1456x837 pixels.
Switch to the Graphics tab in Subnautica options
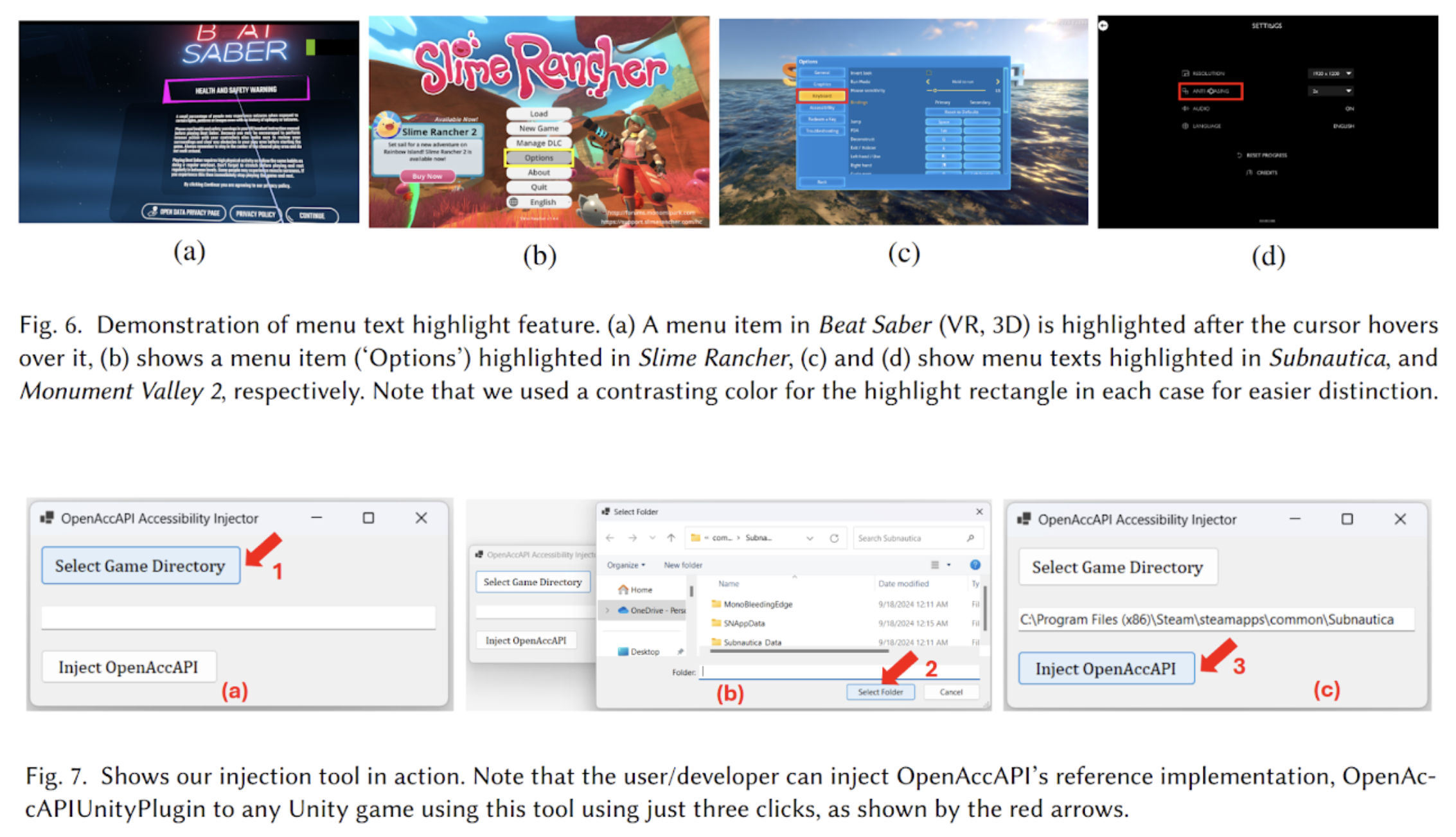[822, 84]
